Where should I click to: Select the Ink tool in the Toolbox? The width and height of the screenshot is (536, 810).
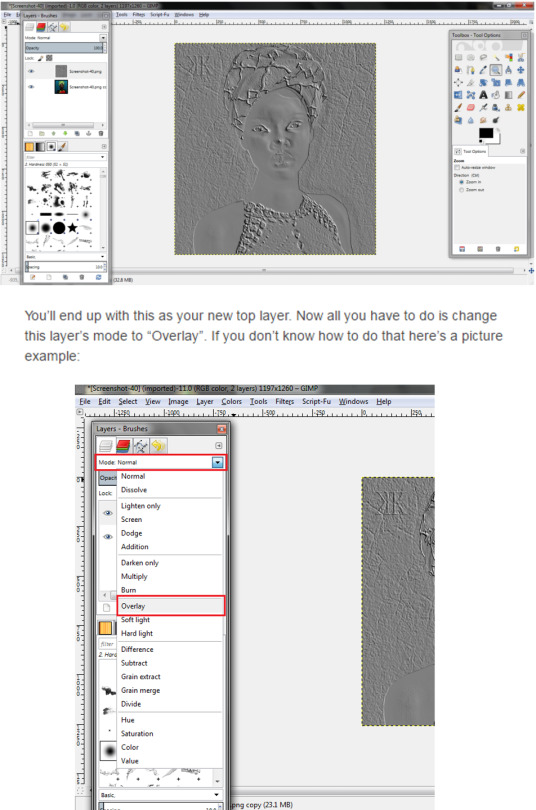click(x=496, y=107)
